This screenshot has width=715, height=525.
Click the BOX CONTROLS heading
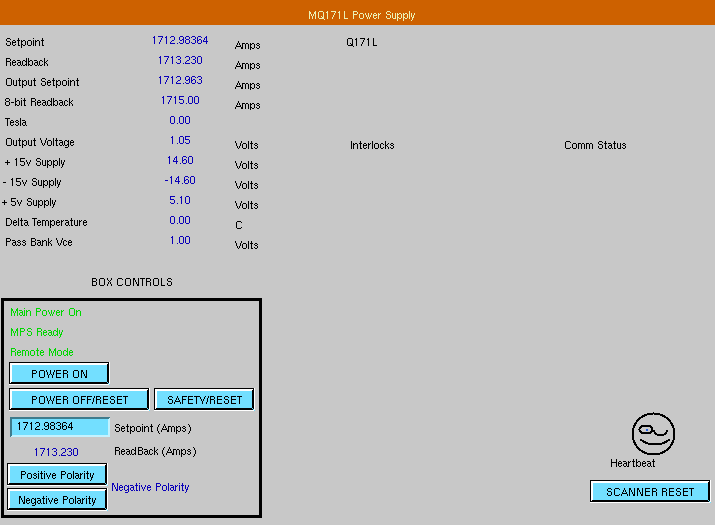point(132,282)
